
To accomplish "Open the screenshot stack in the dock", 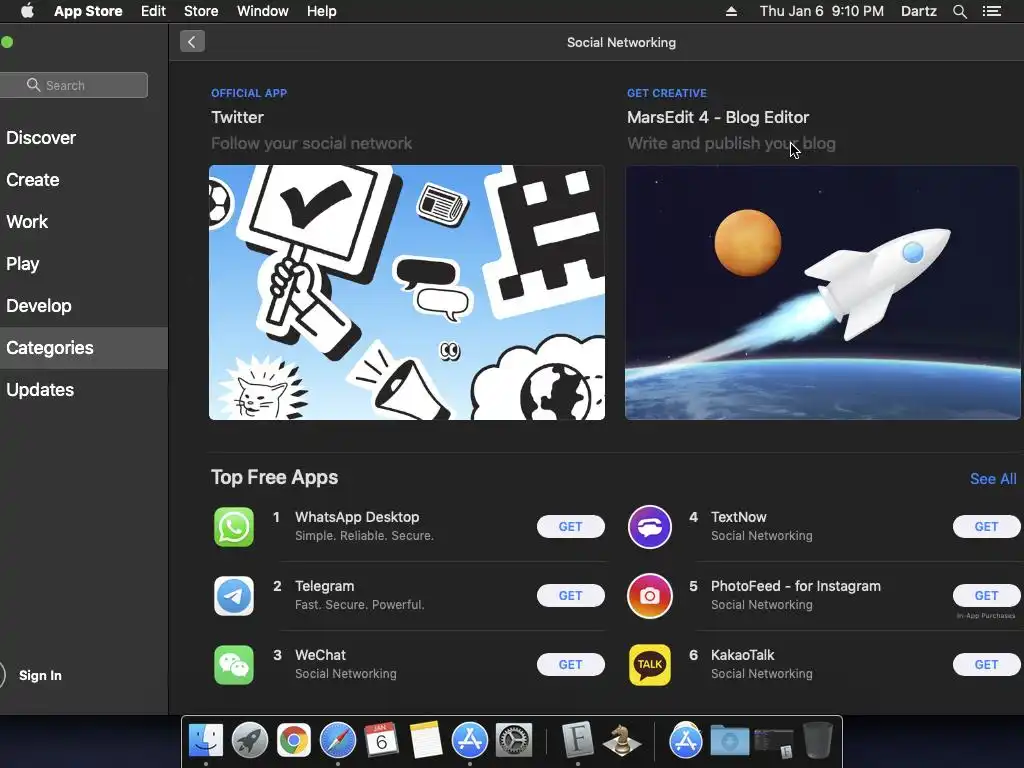I will point(773,742).
